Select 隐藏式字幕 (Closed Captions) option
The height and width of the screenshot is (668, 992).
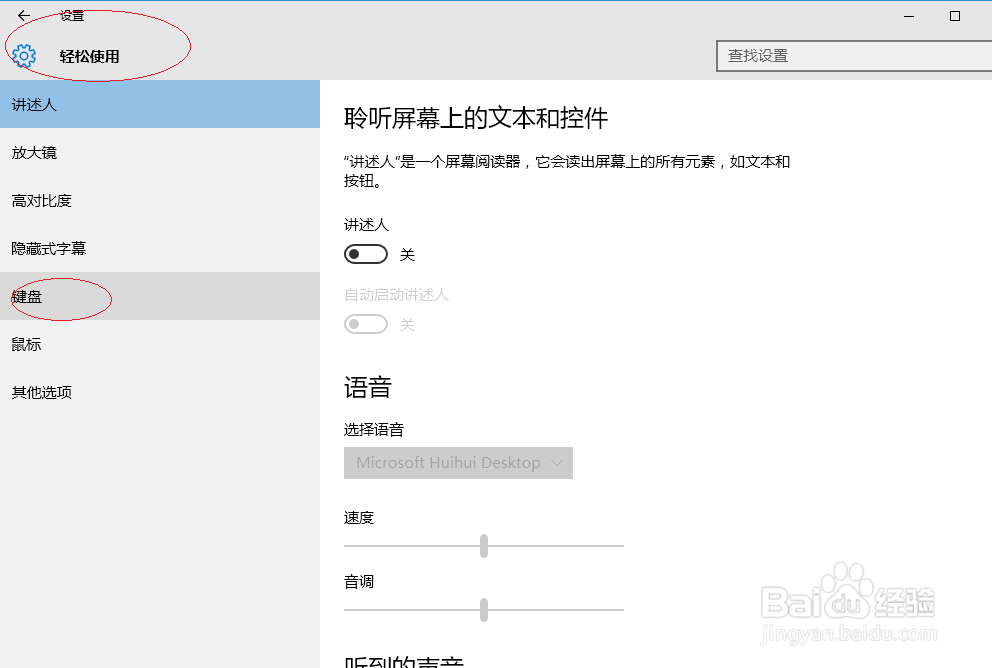pos(50,248)
